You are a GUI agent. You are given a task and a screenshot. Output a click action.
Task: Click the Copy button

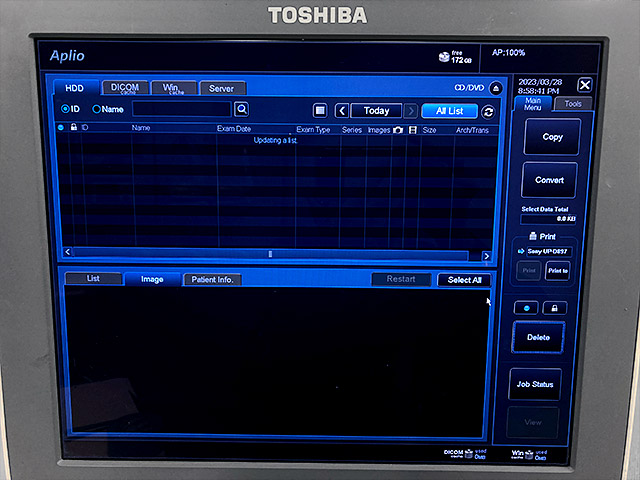pos(552,137)
